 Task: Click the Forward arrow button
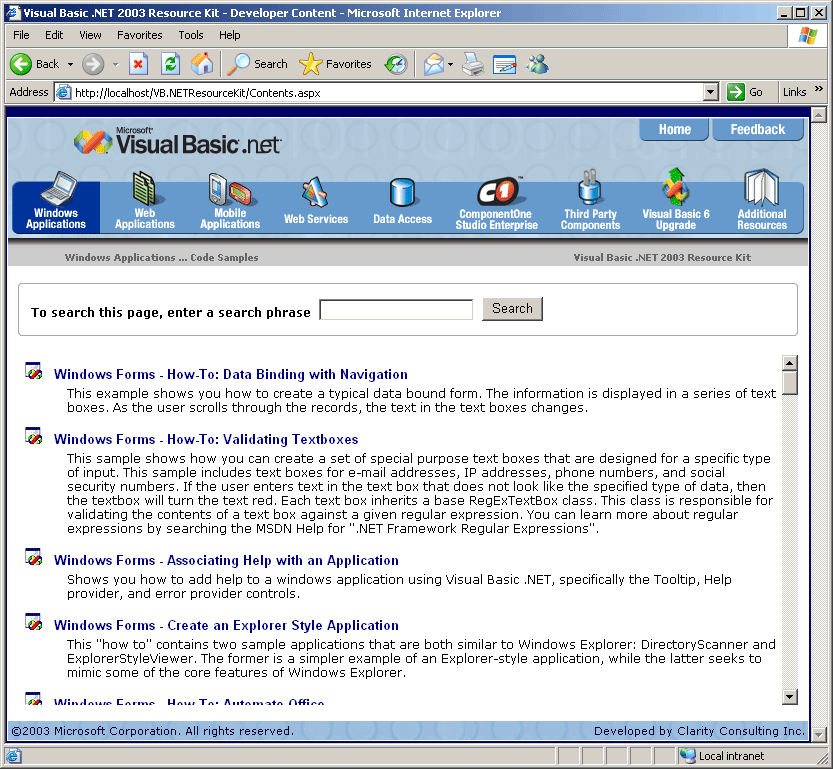(92, 64)
